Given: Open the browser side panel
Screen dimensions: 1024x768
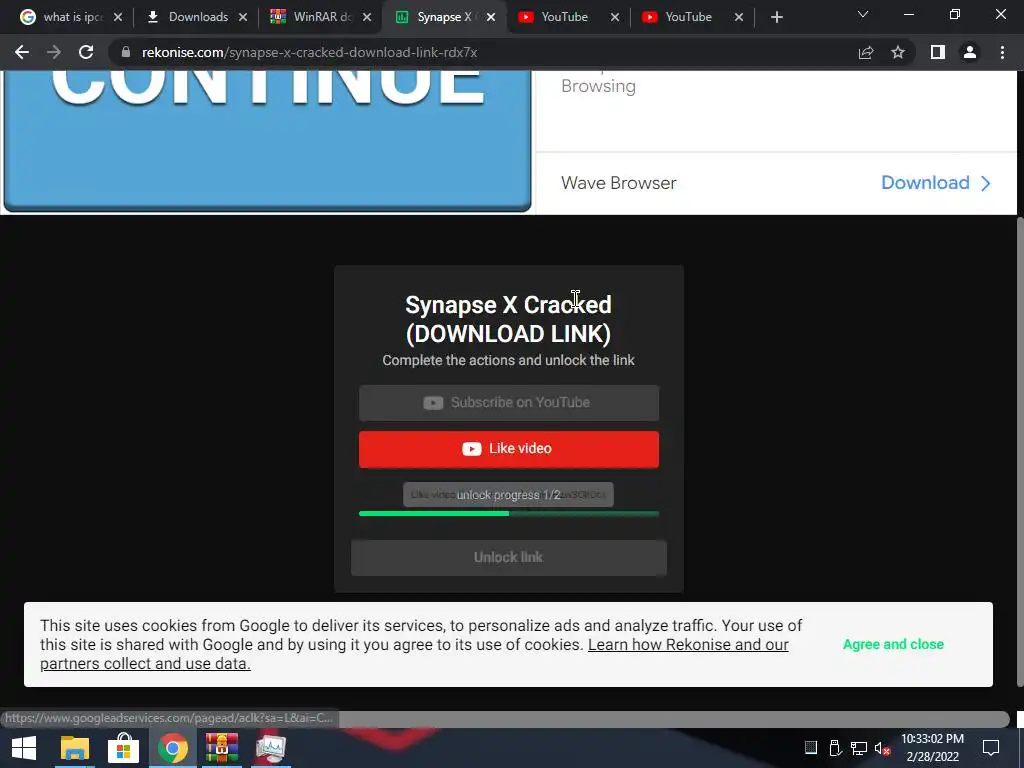Looking at the screenshot, I should click(x=938, y=52).
